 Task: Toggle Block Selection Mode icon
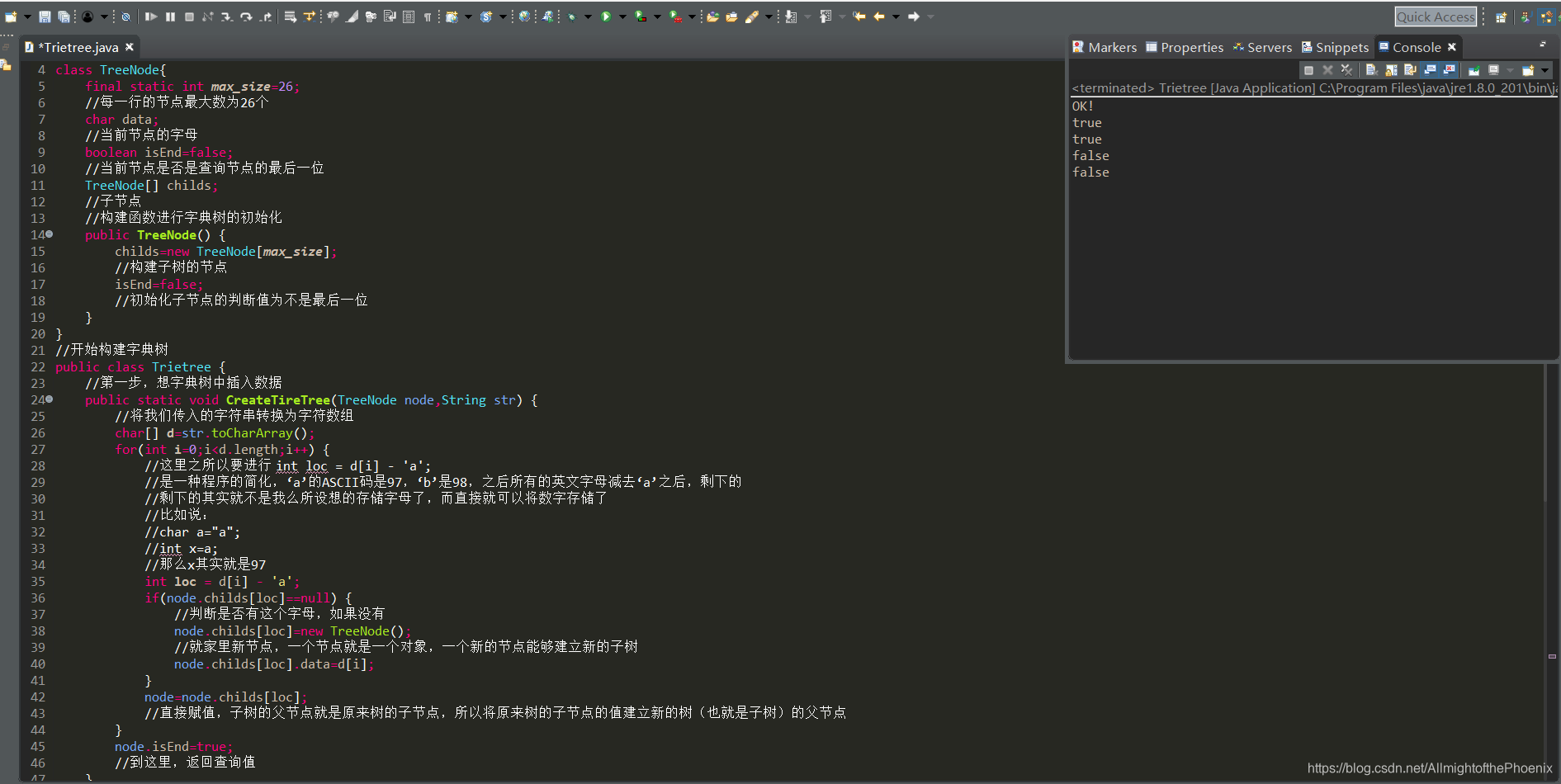point(408,17)
